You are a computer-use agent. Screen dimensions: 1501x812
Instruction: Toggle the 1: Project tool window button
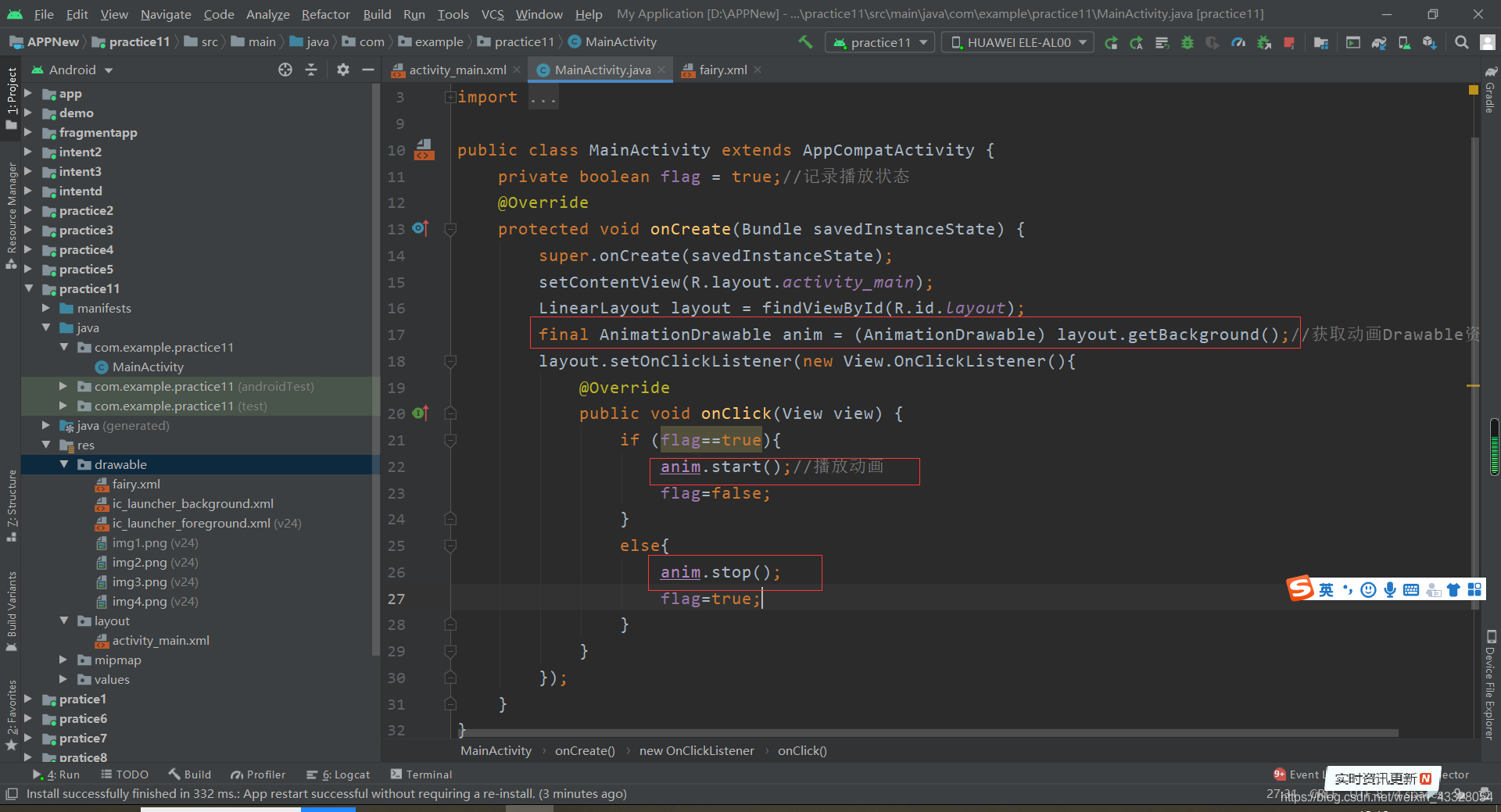click(11, 98)
